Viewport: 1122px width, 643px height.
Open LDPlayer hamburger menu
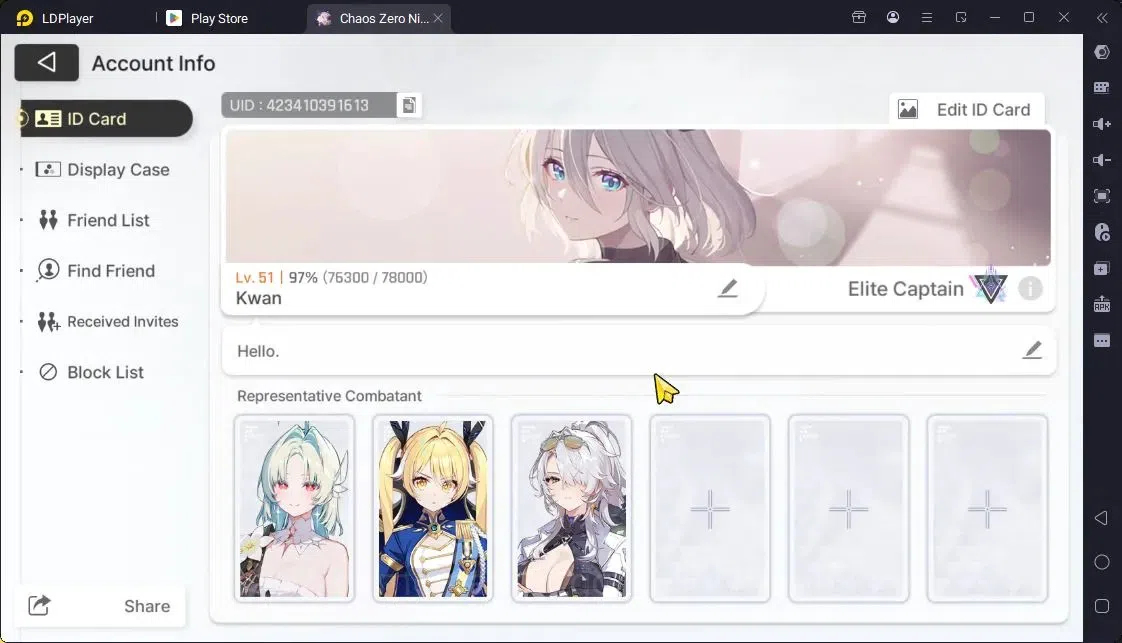[x=927, y=17]
